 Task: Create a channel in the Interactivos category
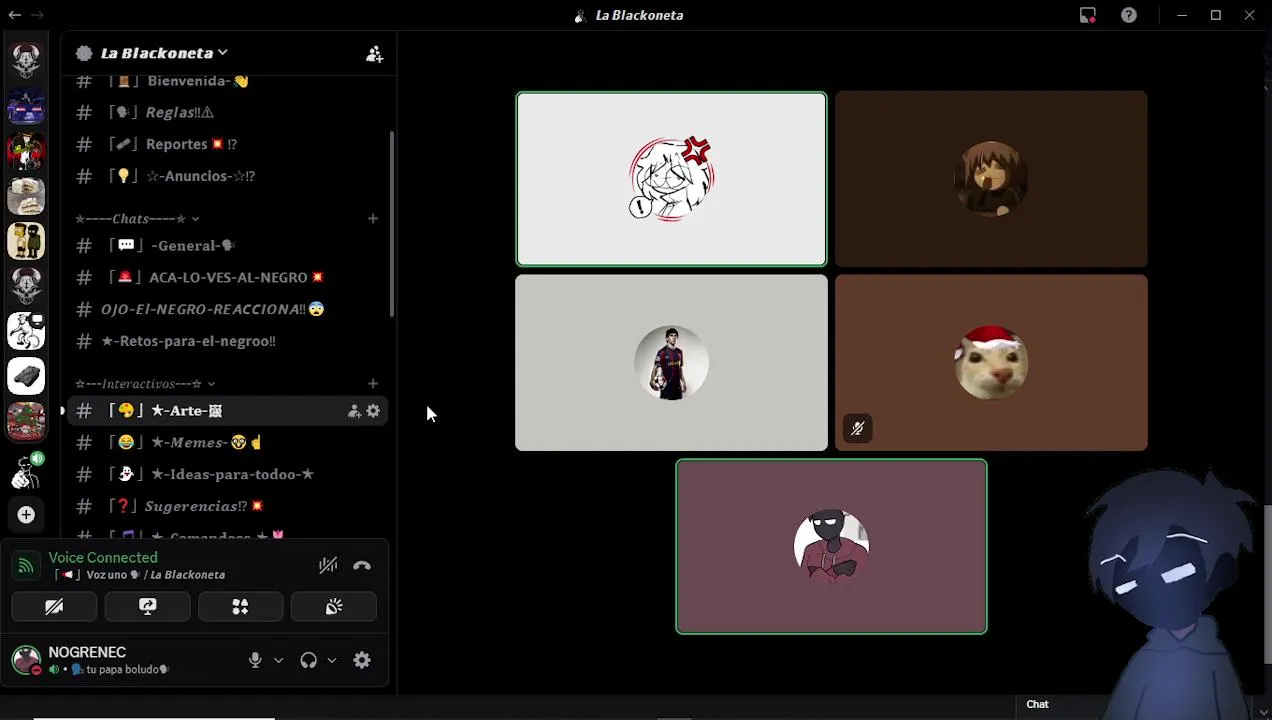tap(373, 384)
